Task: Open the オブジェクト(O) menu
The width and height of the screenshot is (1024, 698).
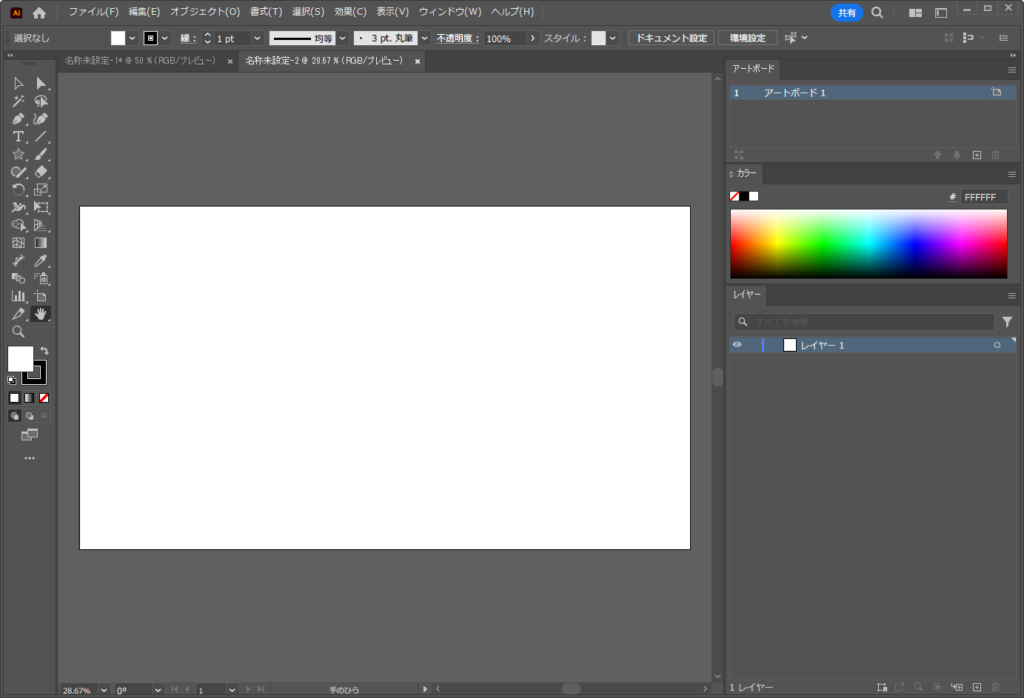Action: pos(205,12)
